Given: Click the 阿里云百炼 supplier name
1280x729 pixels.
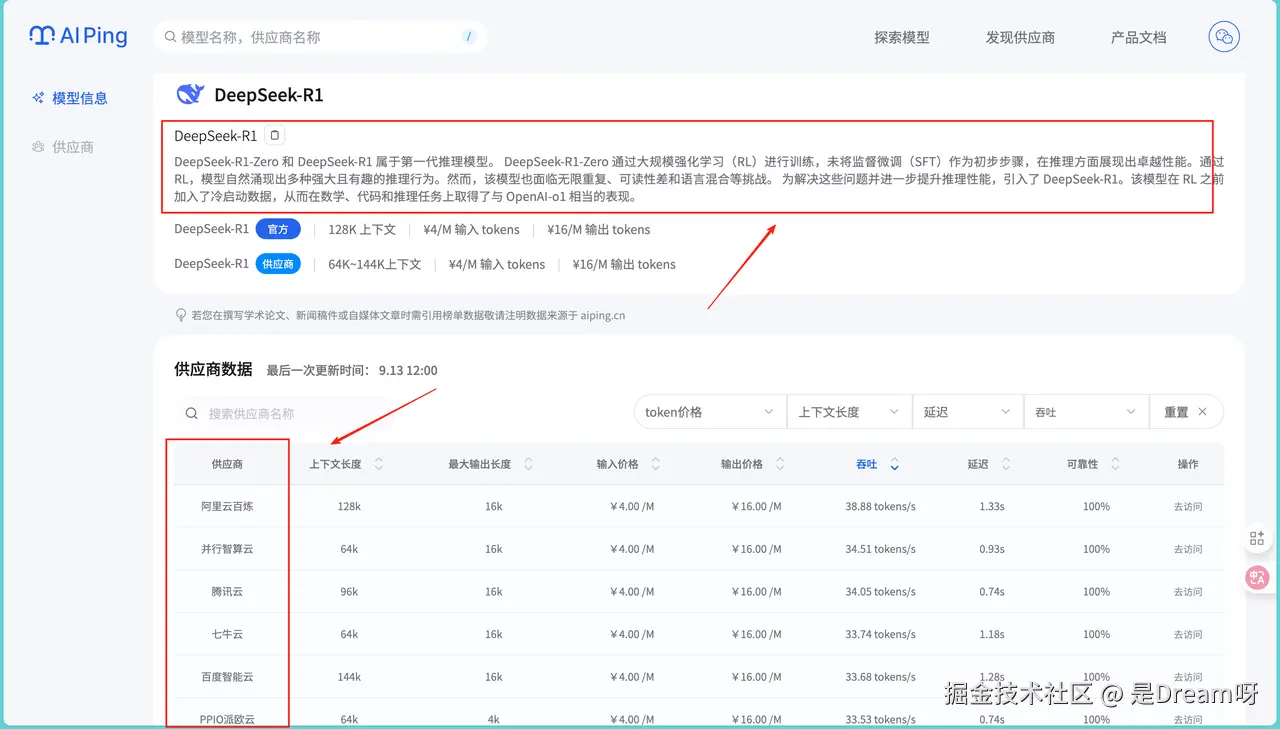Looking at the screenshot, I should pos(227,507).
